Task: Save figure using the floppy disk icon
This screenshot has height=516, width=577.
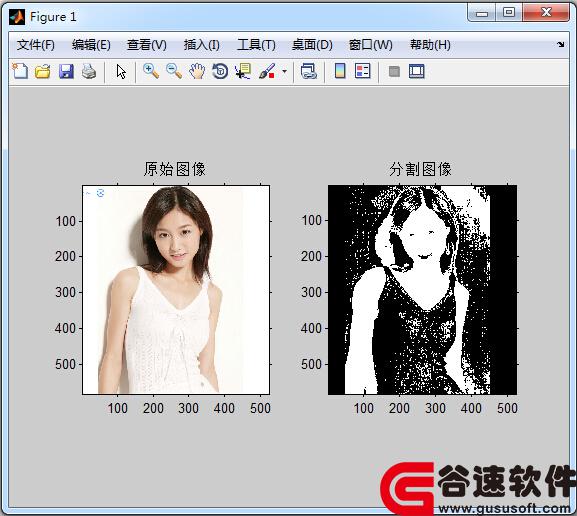Action: tap(66, 71)
